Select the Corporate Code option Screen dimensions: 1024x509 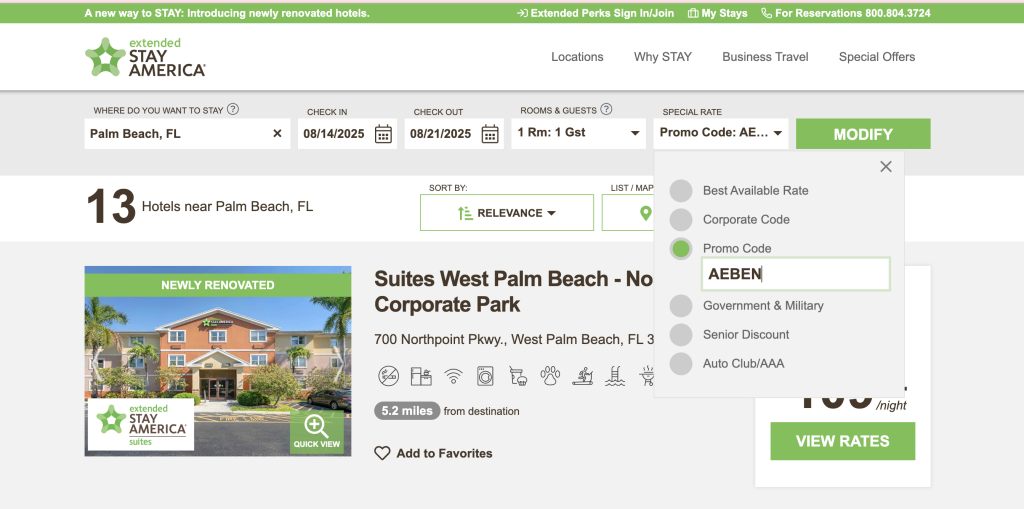pyautogui.click(x=680, y=220)
